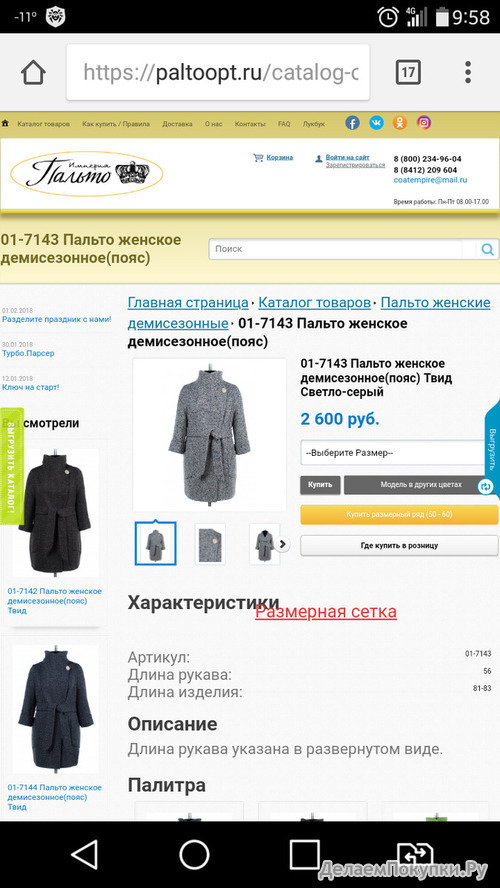The height and width of the screenshot is (888, 500).
Task: Select the second coat detail thumbnail
Action: coord(210,544)
